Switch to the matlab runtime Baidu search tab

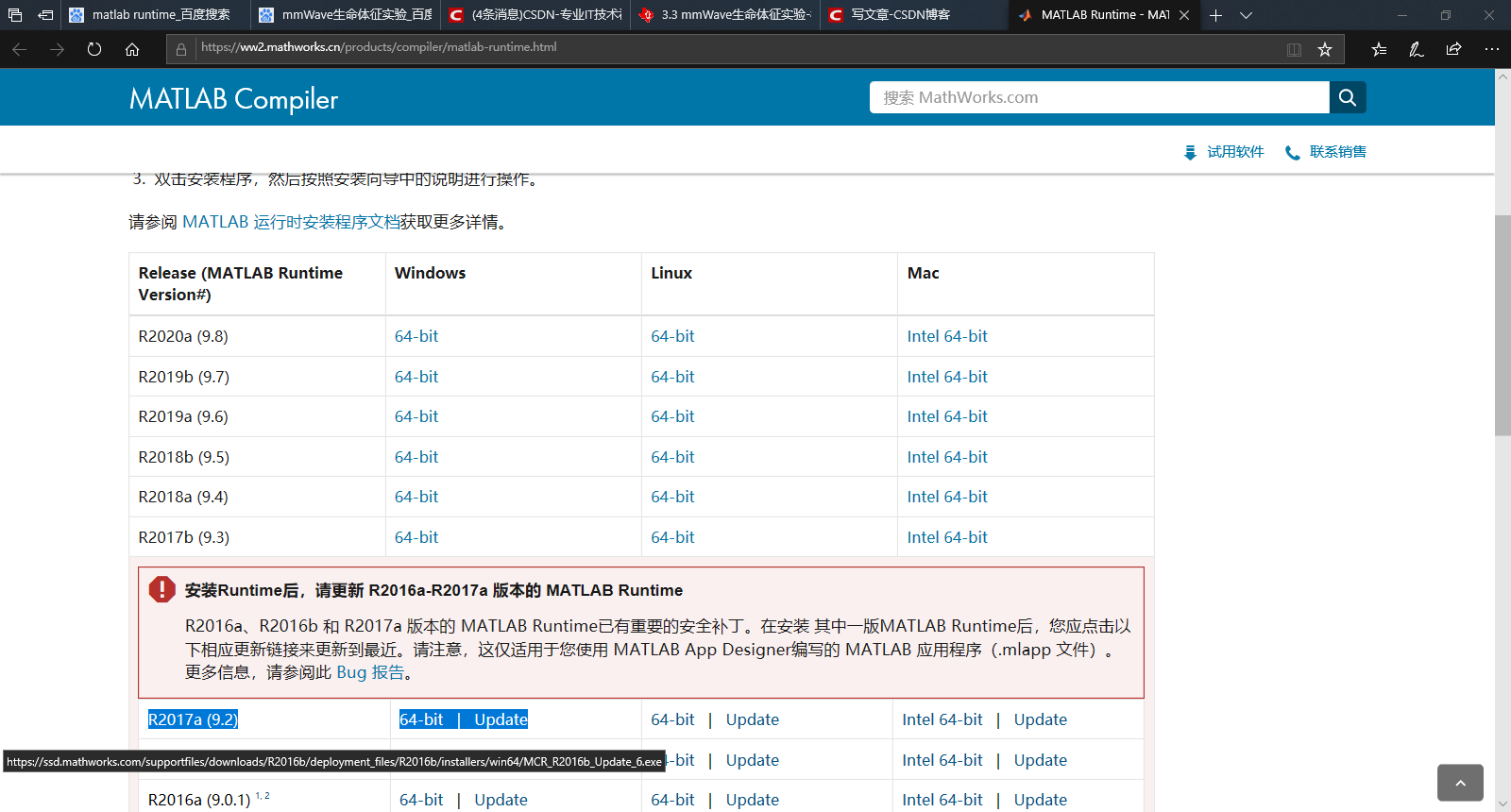155,15
